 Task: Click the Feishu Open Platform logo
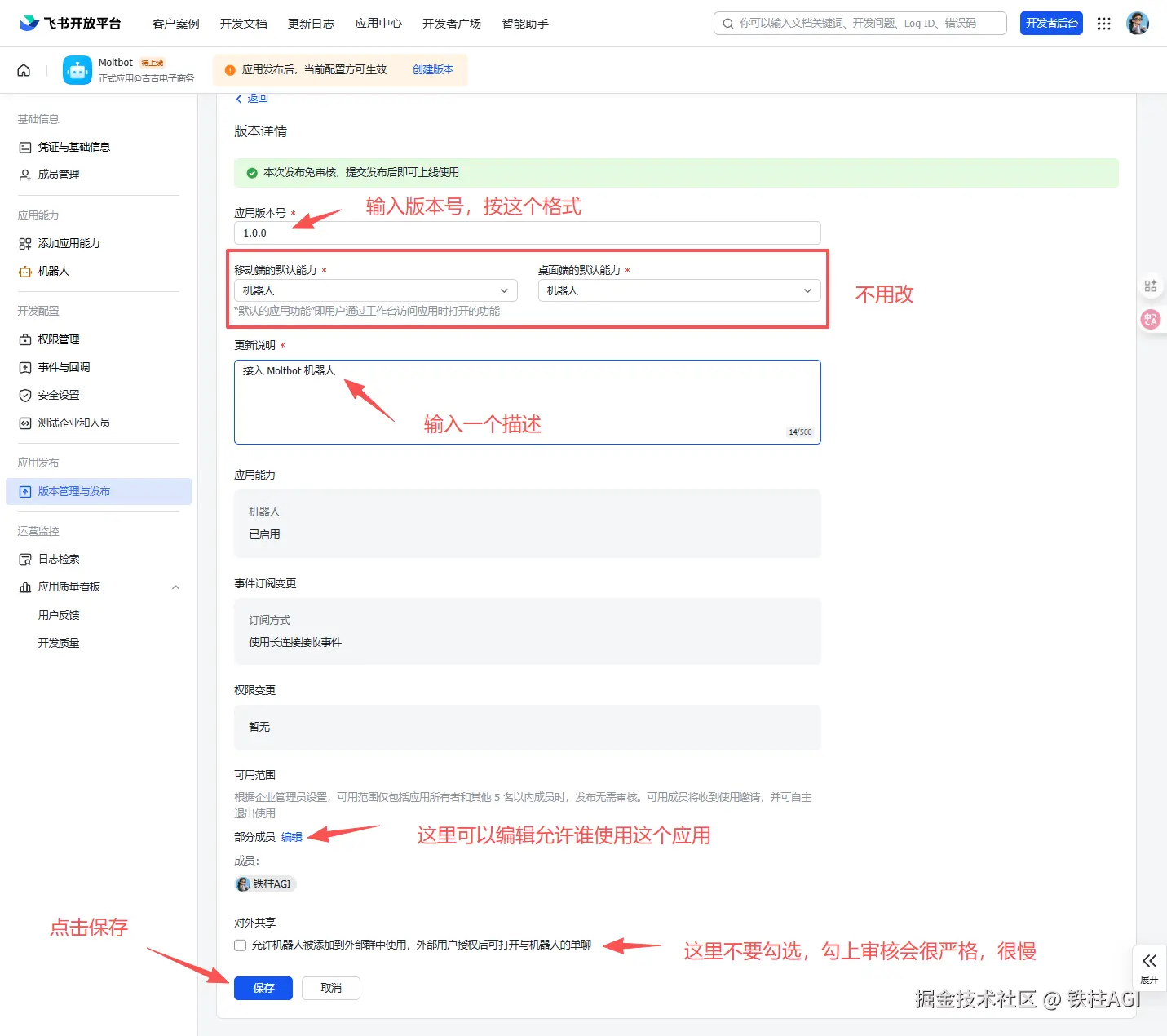[x=70, y=23]
